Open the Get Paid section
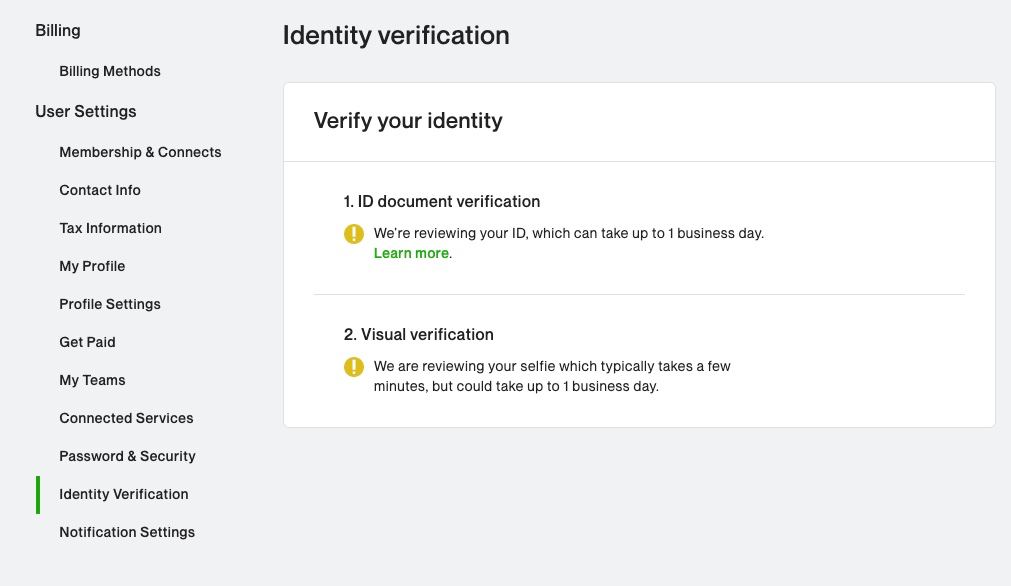Image resolution: width=1011 pixels, height=586 pixels. tap(87, 342)
